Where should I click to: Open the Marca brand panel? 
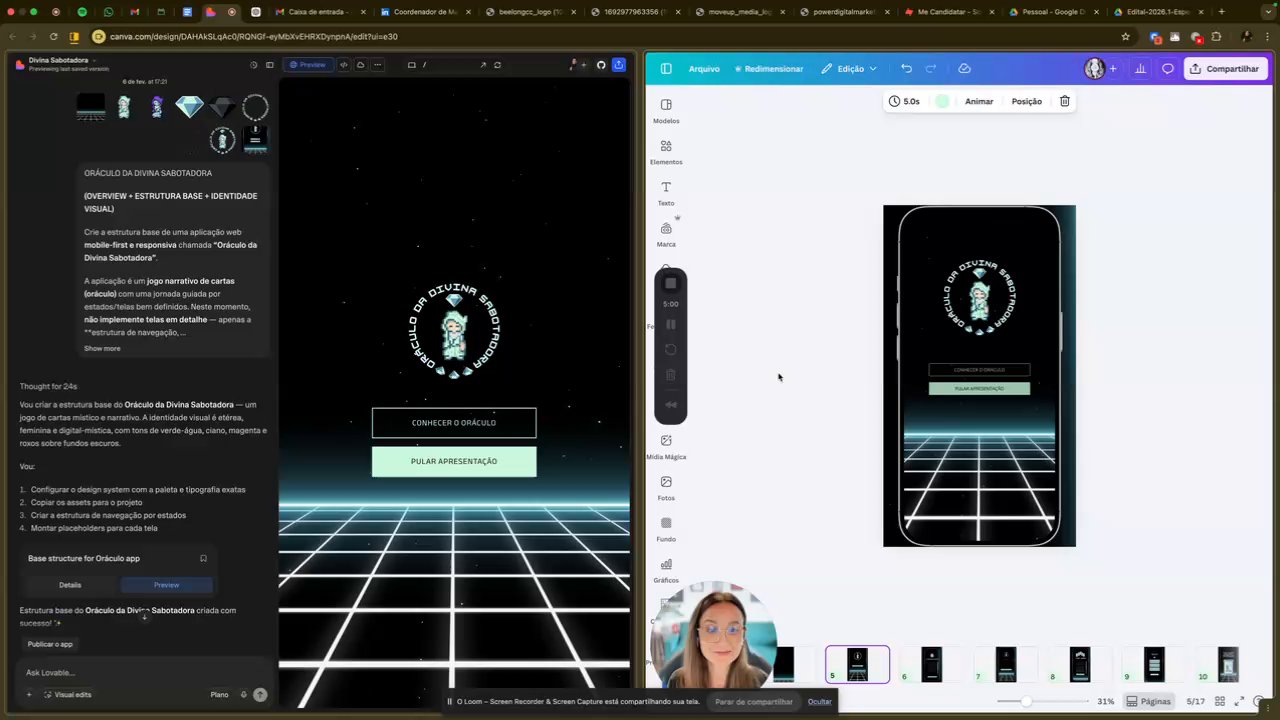666,234
